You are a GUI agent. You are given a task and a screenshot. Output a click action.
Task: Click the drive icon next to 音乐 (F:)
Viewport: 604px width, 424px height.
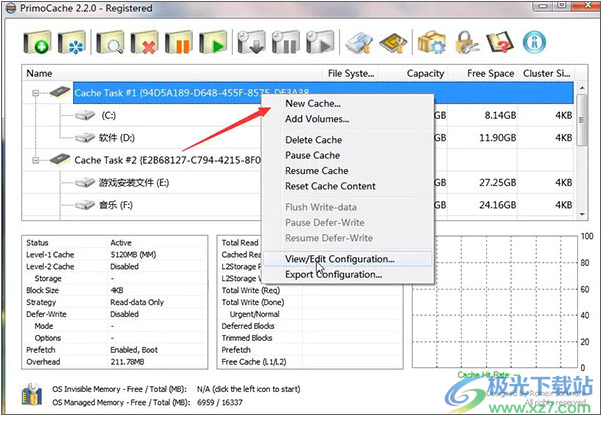click(85, 205)
